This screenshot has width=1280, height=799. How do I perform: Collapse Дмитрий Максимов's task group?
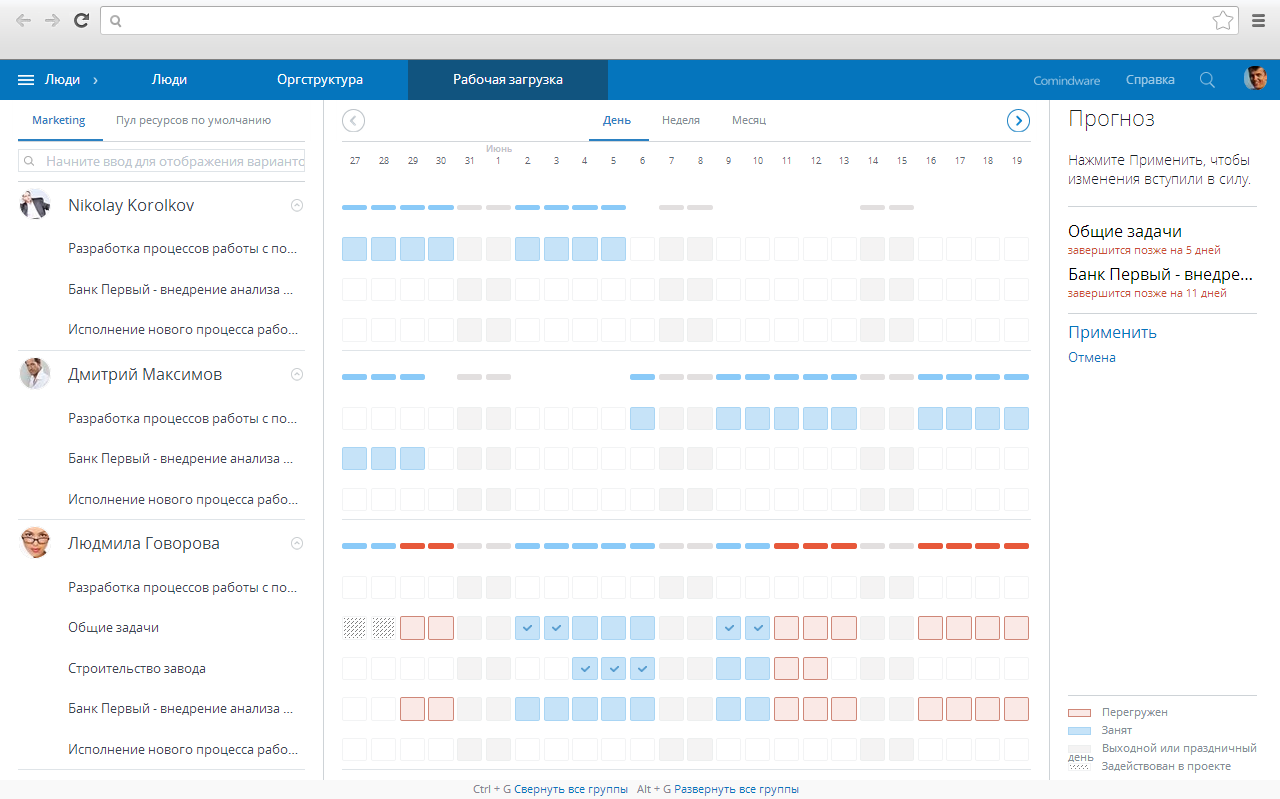click(296, 374)
